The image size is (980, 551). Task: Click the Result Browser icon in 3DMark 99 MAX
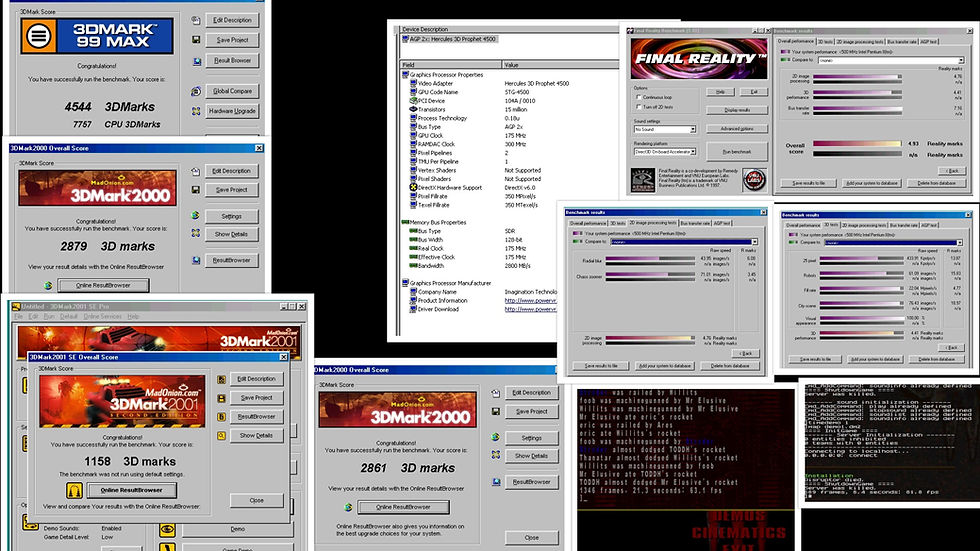click(x=196, y=61)
